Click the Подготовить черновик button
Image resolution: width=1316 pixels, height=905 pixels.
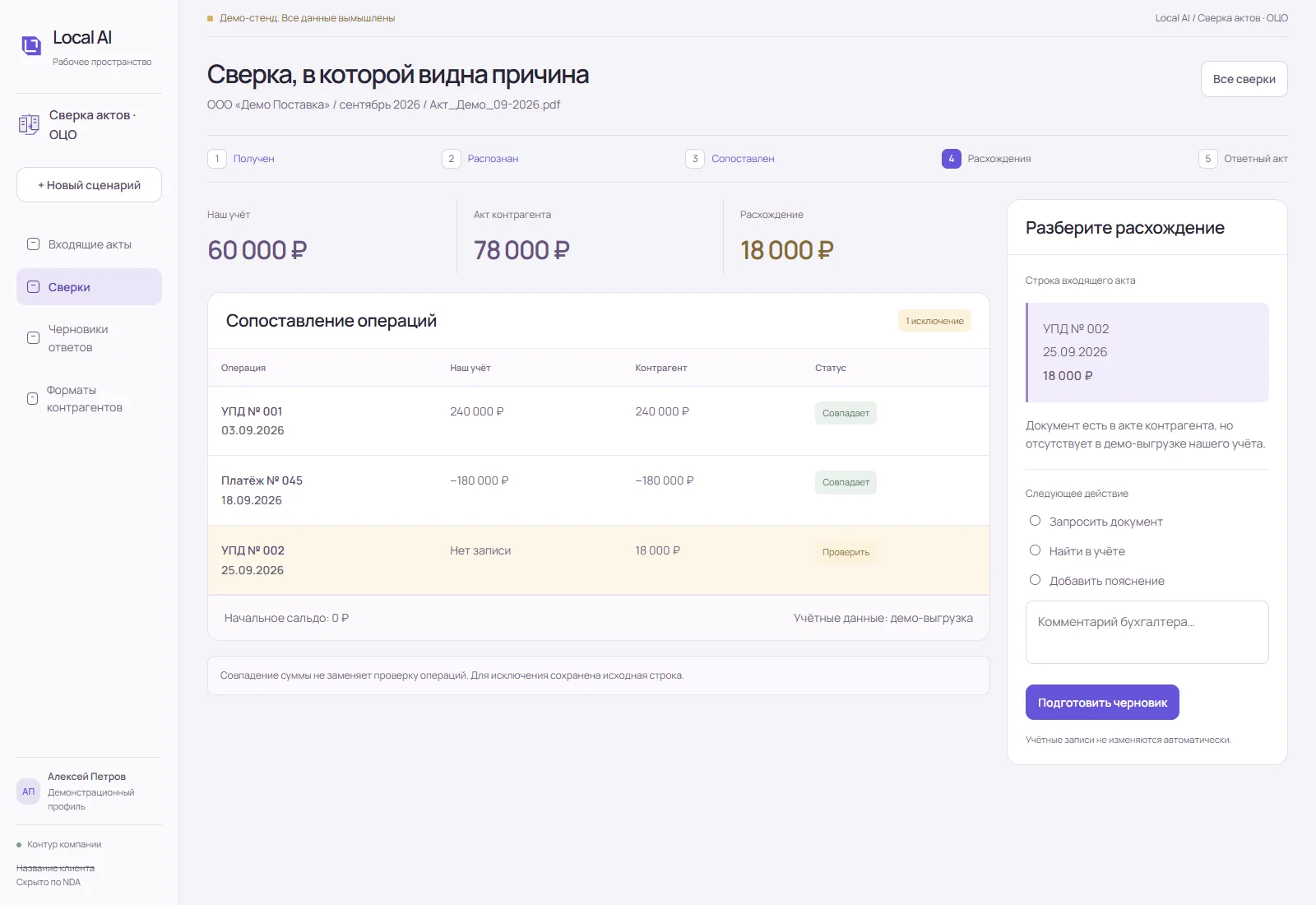pos(1102,703)
